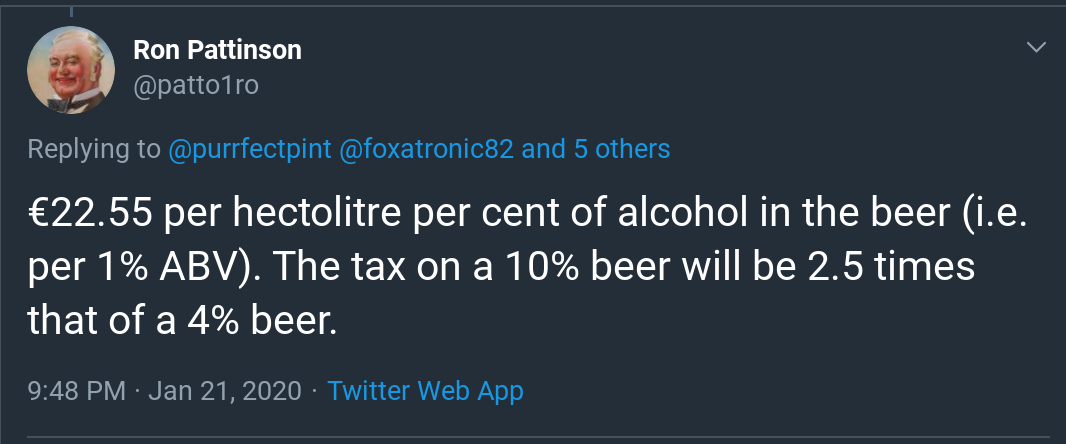Show the "and 5 others" recipients
The image size is (1066, 444).
click(596, 149)
